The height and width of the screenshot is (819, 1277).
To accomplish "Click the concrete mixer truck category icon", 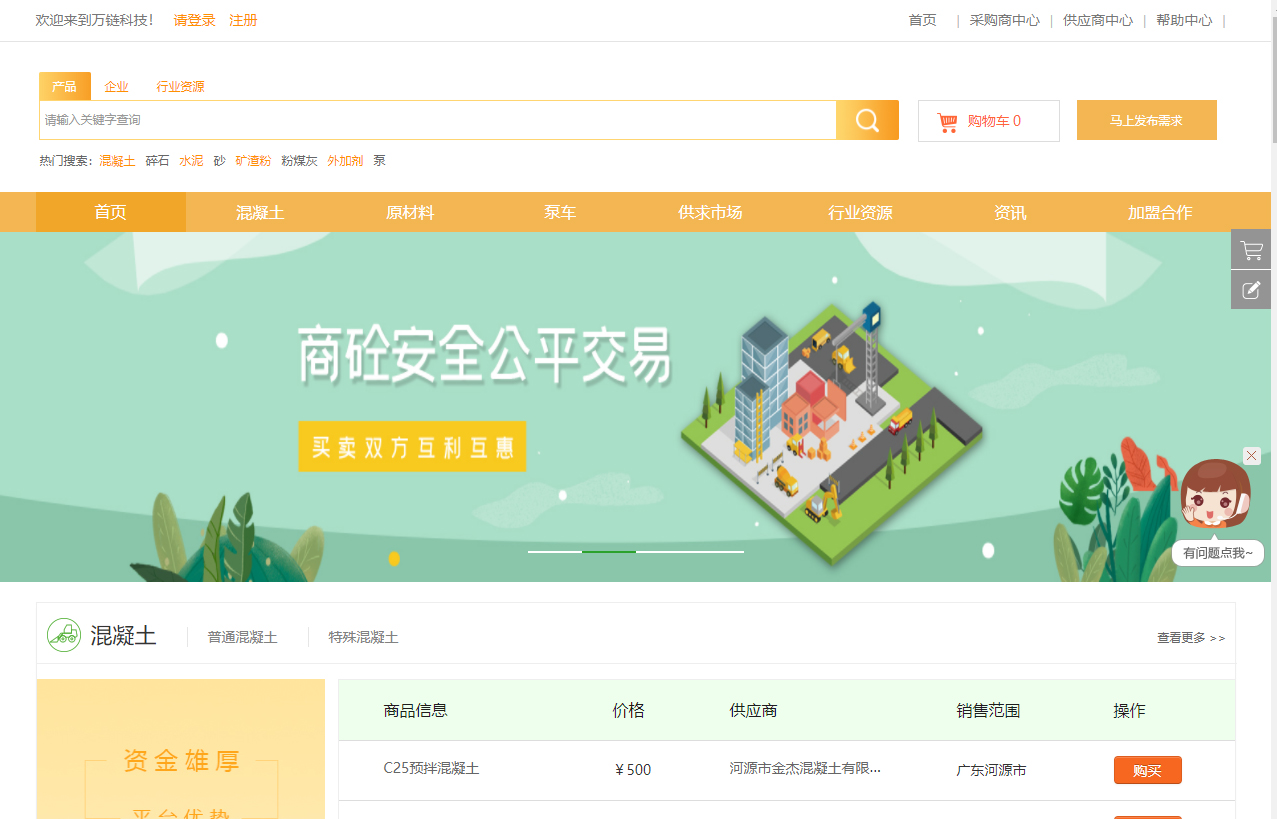I will pos(64,635).
